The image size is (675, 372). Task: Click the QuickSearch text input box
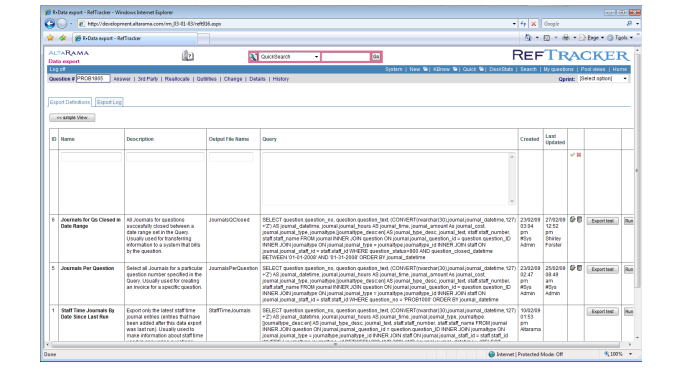pyautogui.click(x=346, y=57)
